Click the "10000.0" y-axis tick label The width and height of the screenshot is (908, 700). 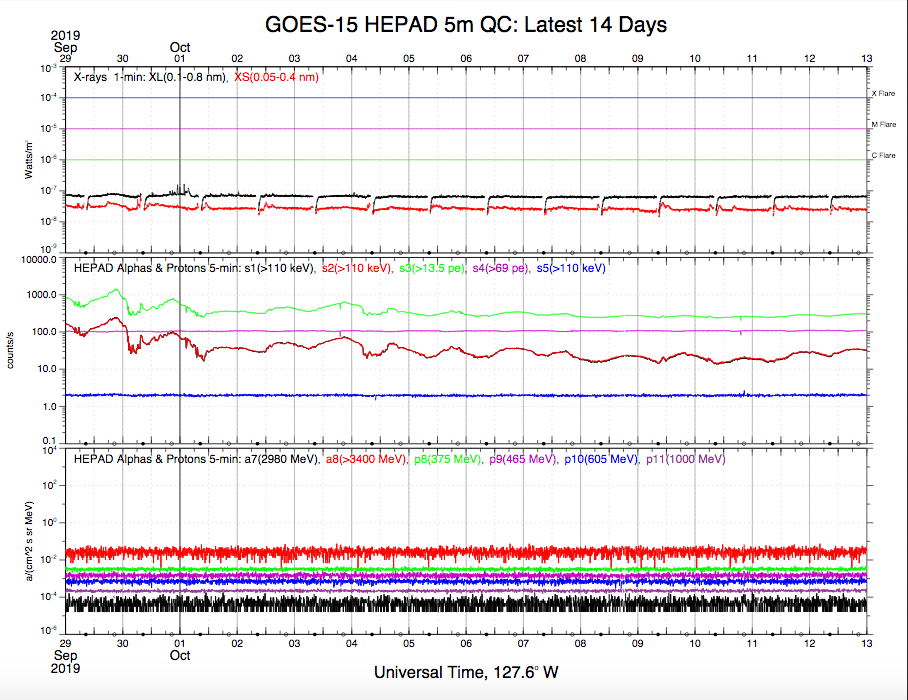[39, 259]
